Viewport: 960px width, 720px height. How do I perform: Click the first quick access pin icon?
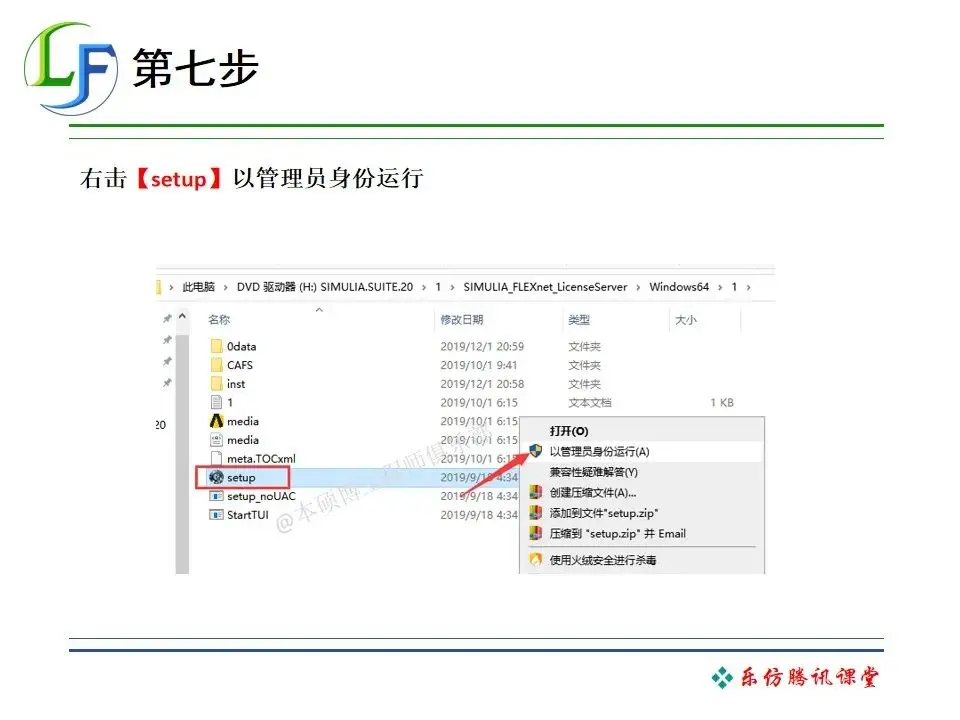(167, 318)
